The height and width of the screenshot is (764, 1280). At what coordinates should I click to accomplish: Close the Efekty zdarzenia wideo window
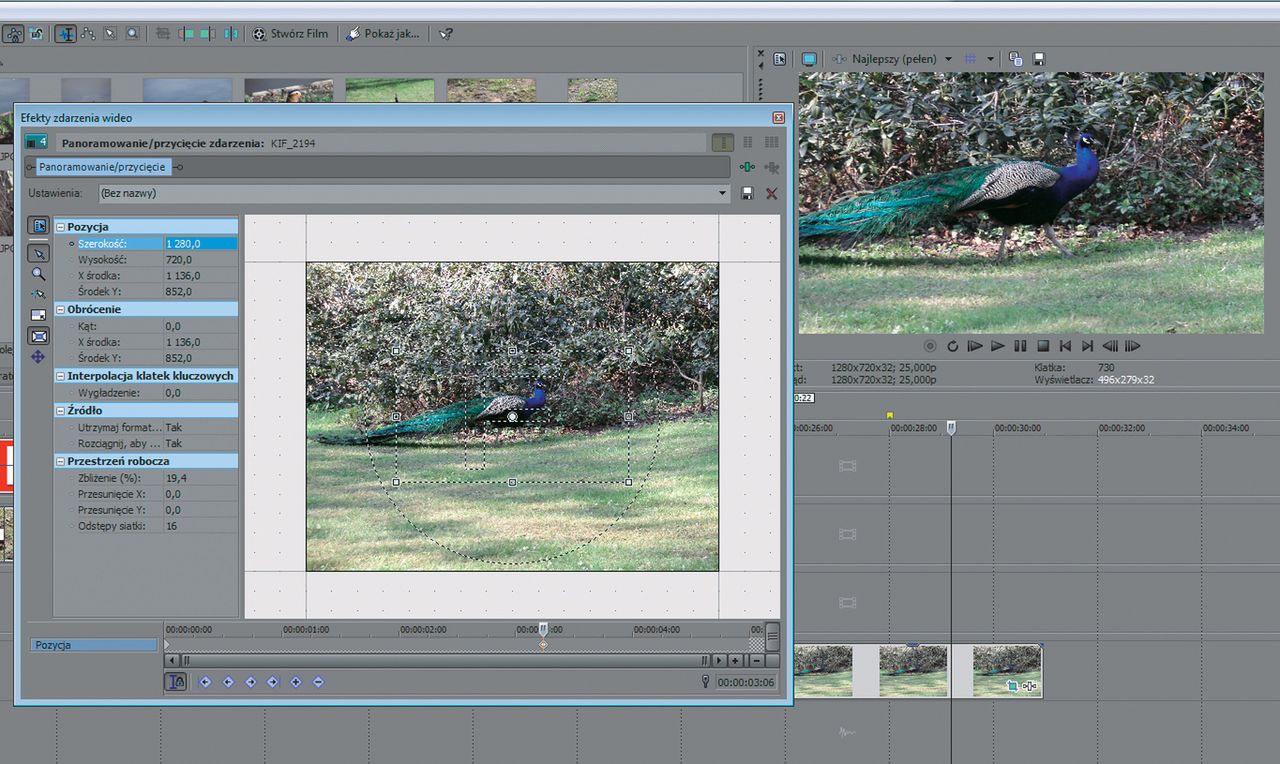pyautogui.click(x=778, y=117)
